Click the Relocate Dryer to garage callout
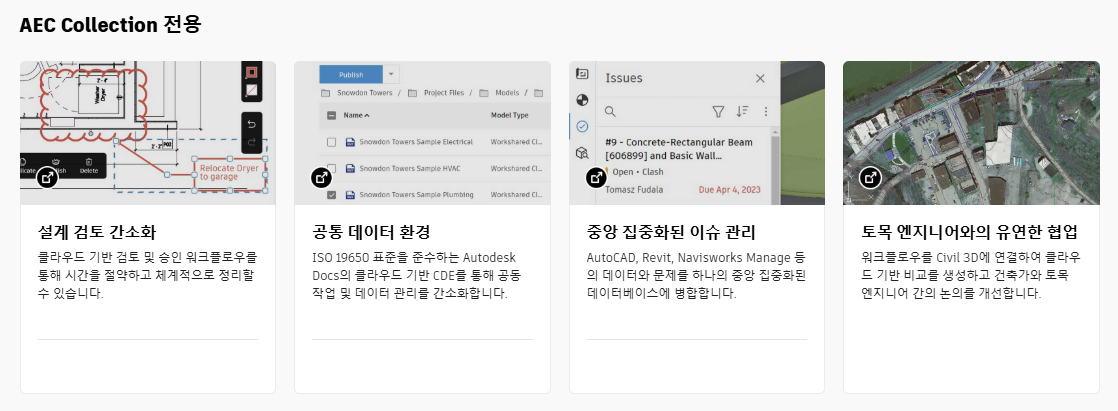 230,173
